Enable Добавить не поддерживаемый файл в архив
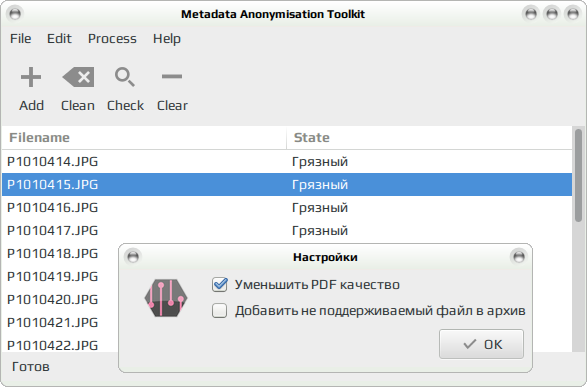The width and height of the screenshot is (587, 387). [x=219, y=311]
